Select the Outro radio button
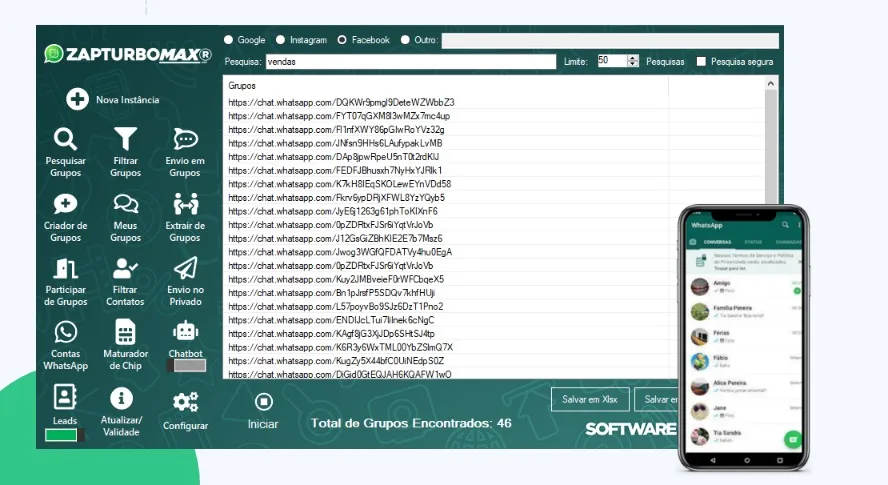 click(405, 40)
